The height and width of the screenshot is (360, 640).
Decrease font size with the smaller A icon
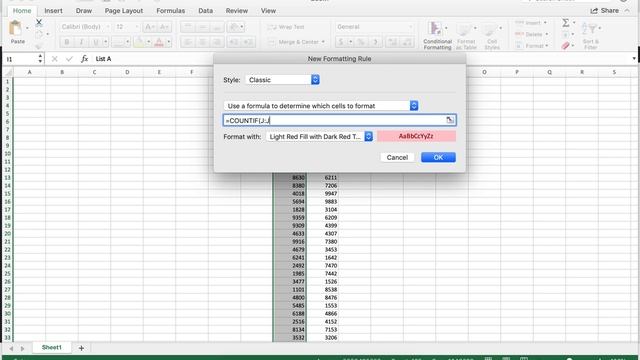[164, 27]
